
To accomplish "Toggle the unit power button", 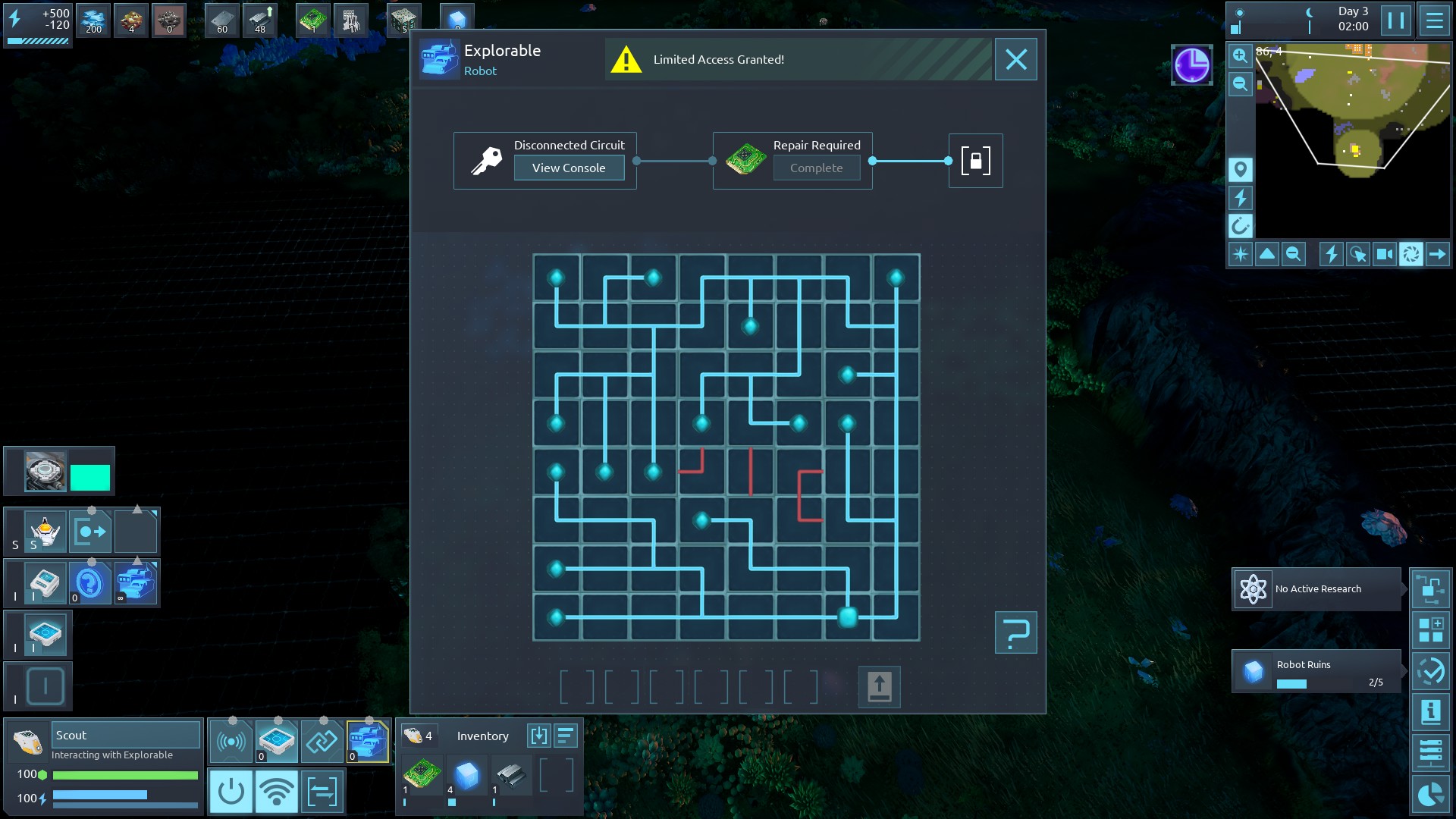I will coord(231,792).
